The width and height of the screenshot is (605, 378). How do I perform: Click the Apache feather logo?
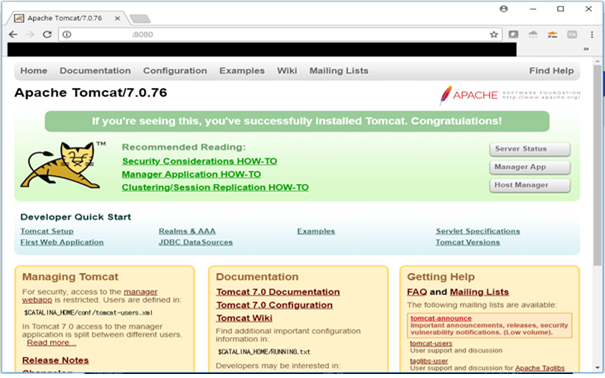tap(509, 94)
